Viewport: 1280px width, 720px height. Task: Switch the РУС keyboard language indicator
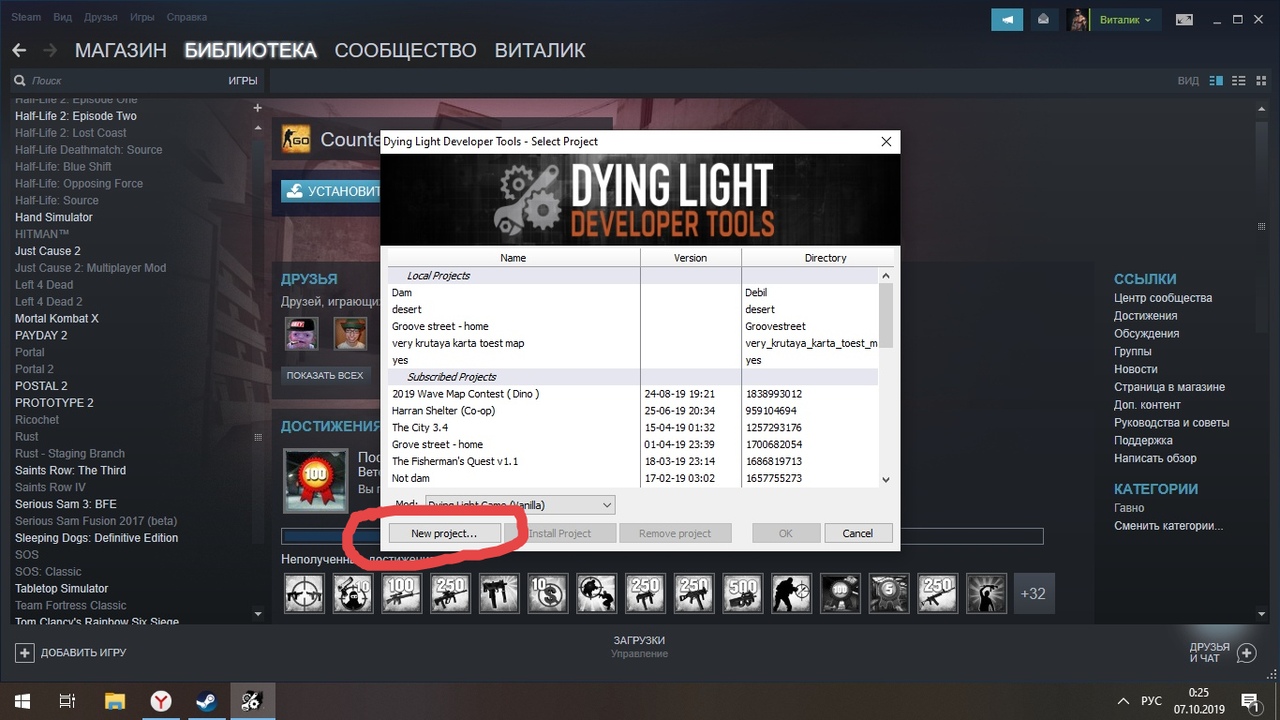1151,701
